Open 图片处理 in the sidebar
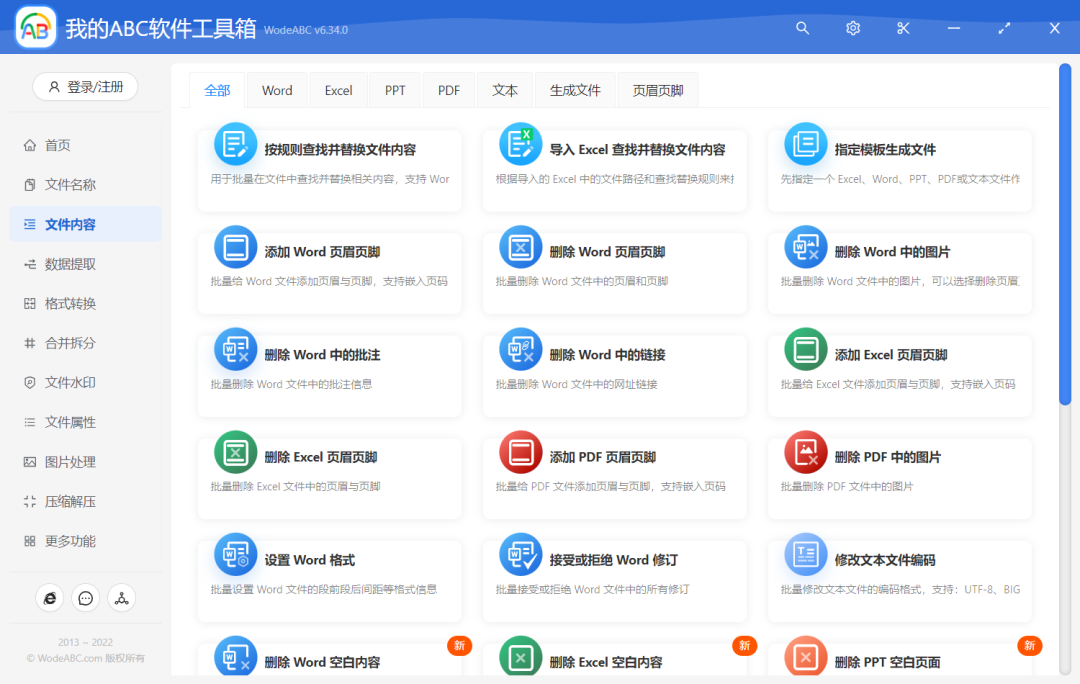The image size is (1080, 684). (85, 462)
